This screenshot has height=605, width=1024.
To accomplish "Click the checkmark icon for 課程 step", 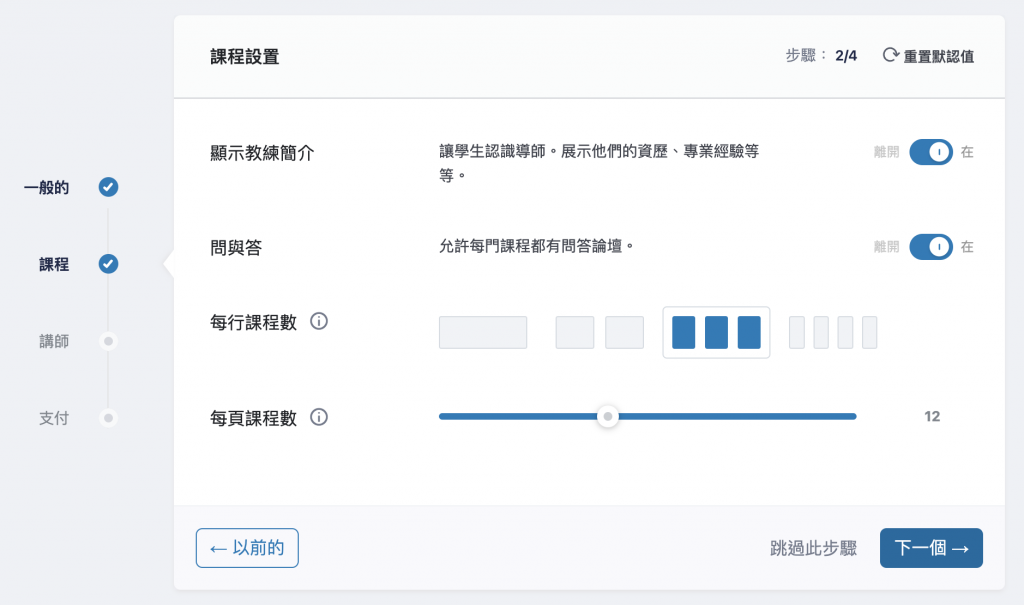I will point(108,264).
